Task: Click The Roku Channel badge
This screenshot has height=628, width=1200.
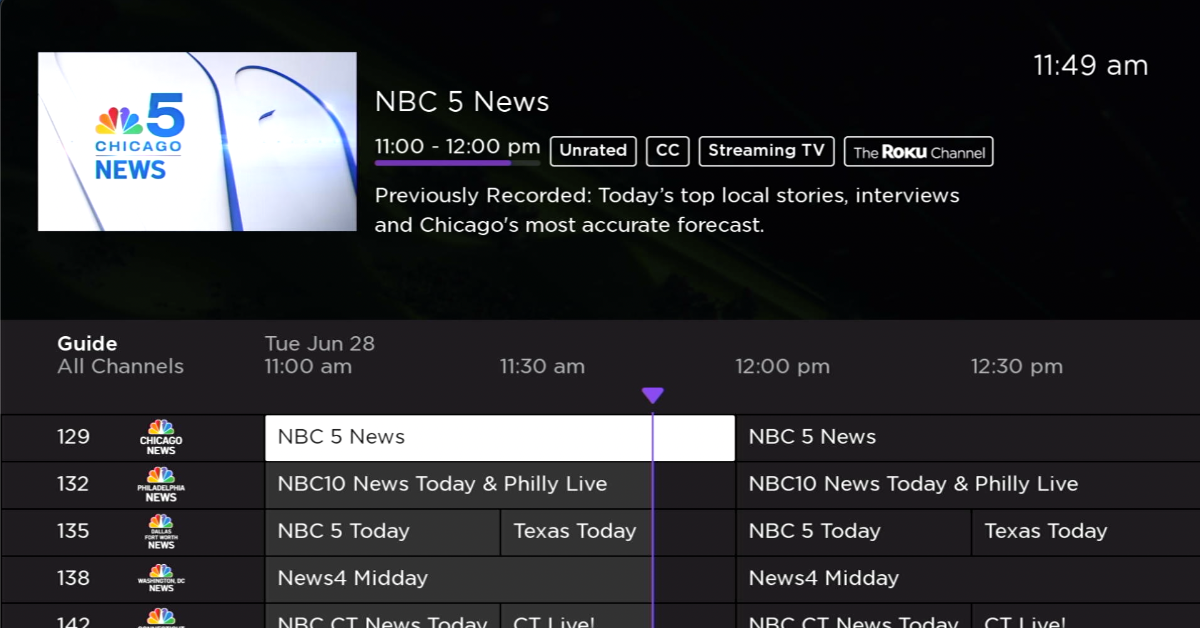Action: (x=919, y=152)
